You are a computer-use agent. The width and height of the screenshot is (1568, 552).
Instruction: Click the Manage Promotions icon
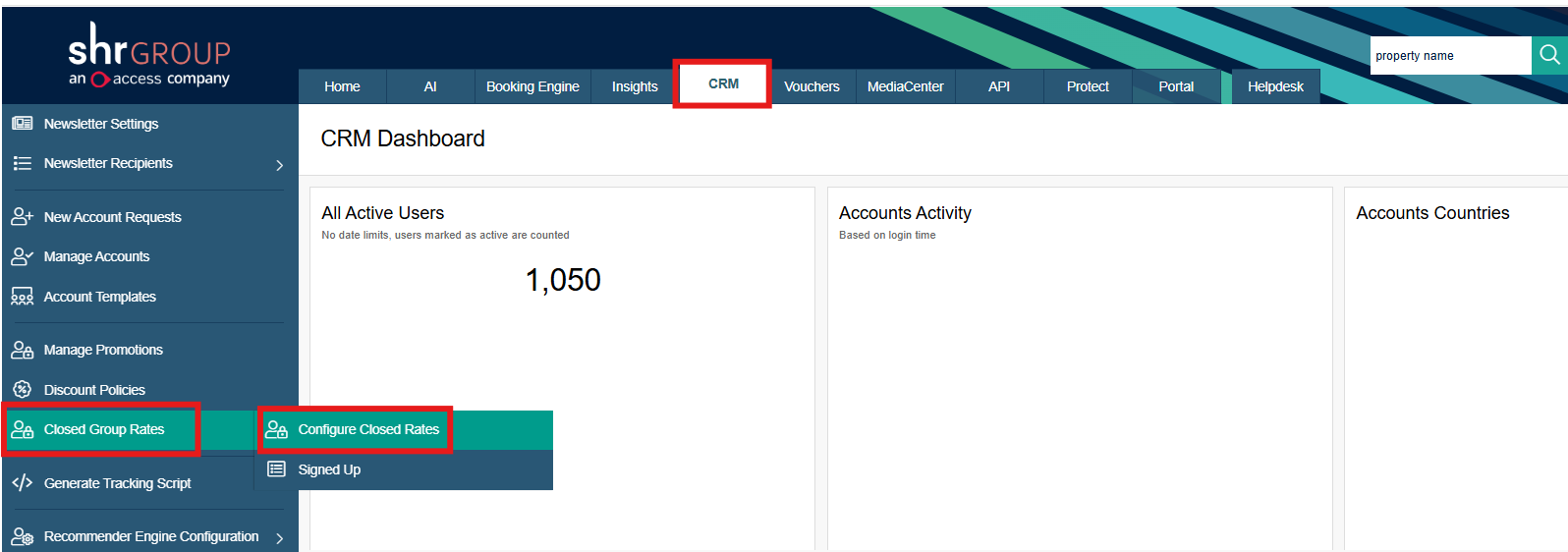tap(22, 350)
